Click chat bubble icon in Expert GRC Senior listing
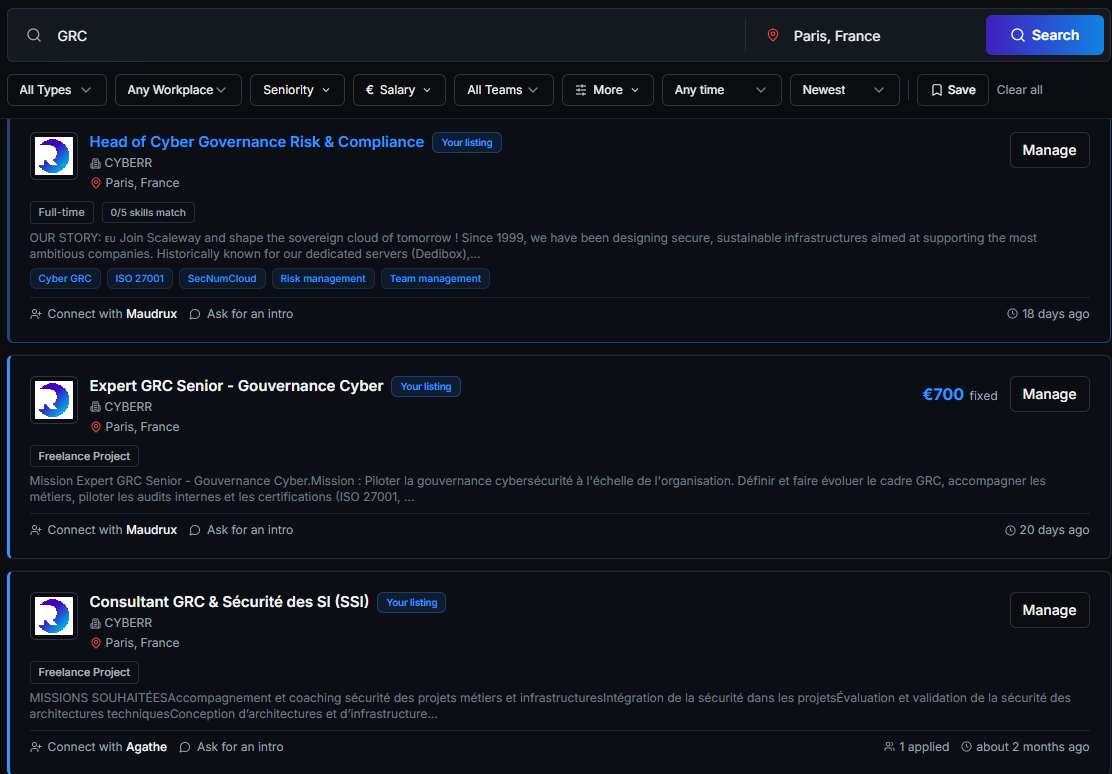 (195, 530)
